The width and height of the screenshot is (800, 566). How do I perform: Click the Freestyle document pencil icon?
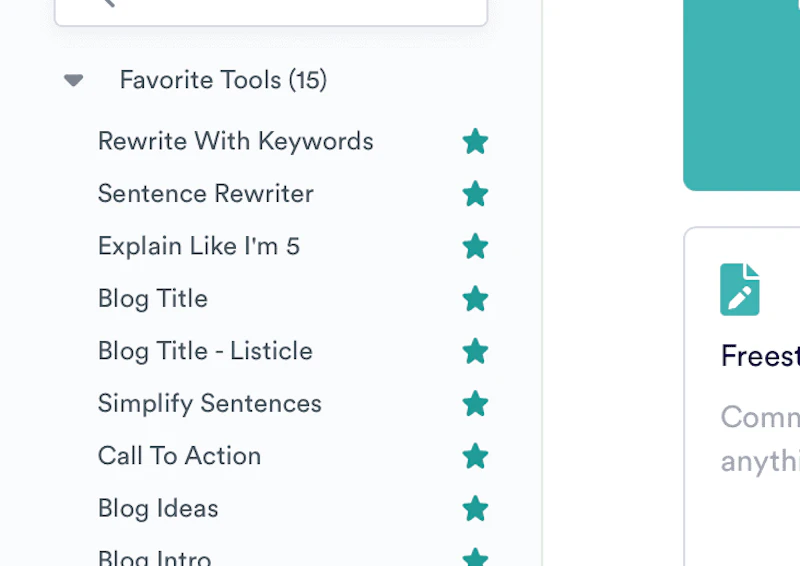tap(740, 289)
